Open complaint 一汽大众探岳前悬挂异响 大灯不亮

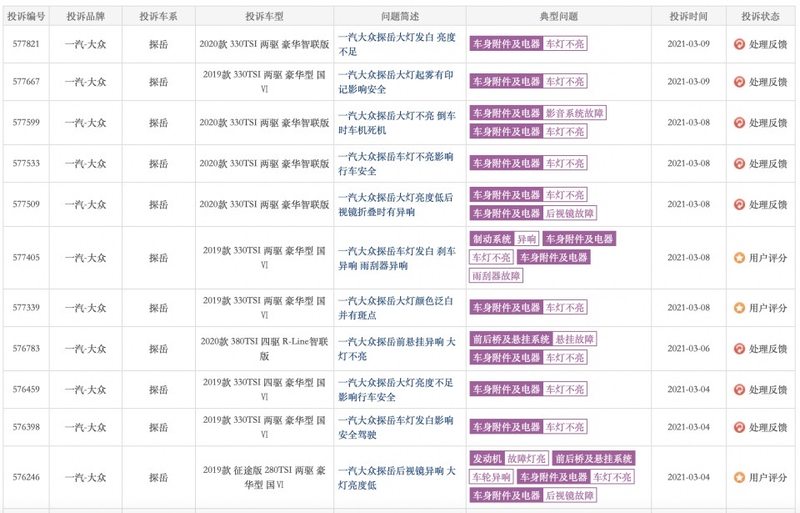point(397,349)
